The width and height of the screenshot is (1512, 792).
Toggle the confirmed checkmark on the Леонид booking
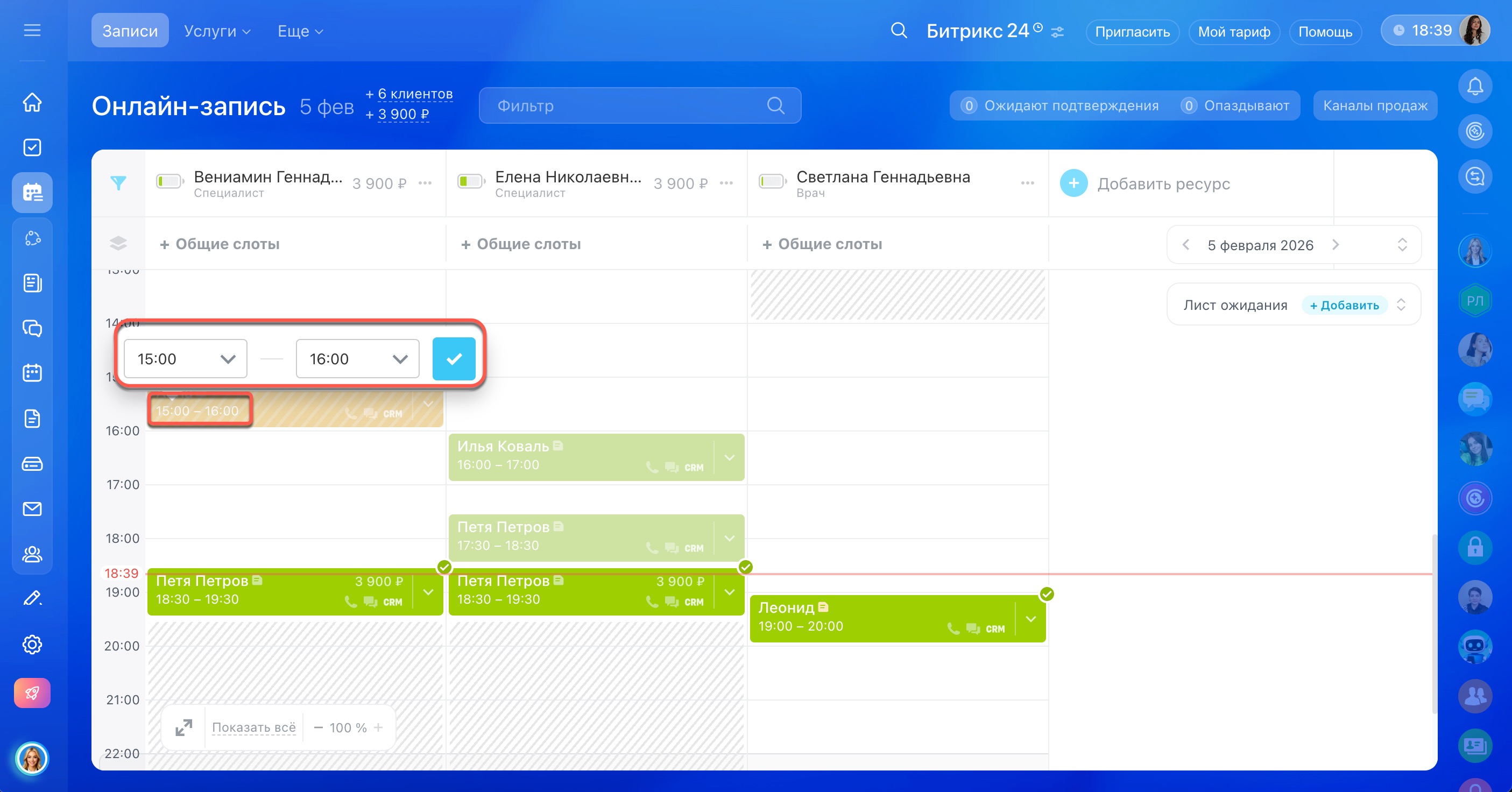point(1046,594)
